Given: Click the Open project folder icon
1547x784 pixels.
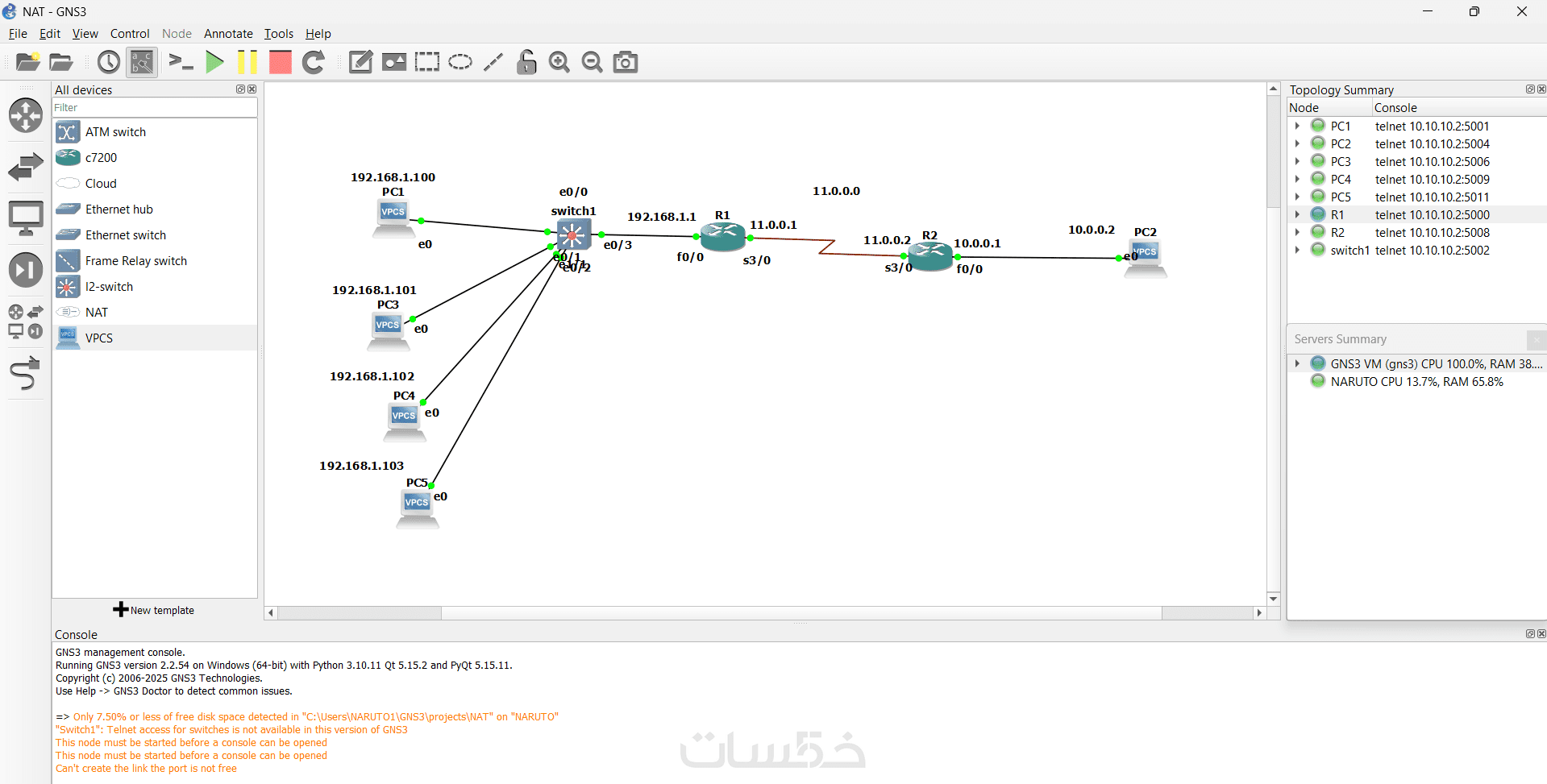Looking at the screenshot, I should click(61, 62).
